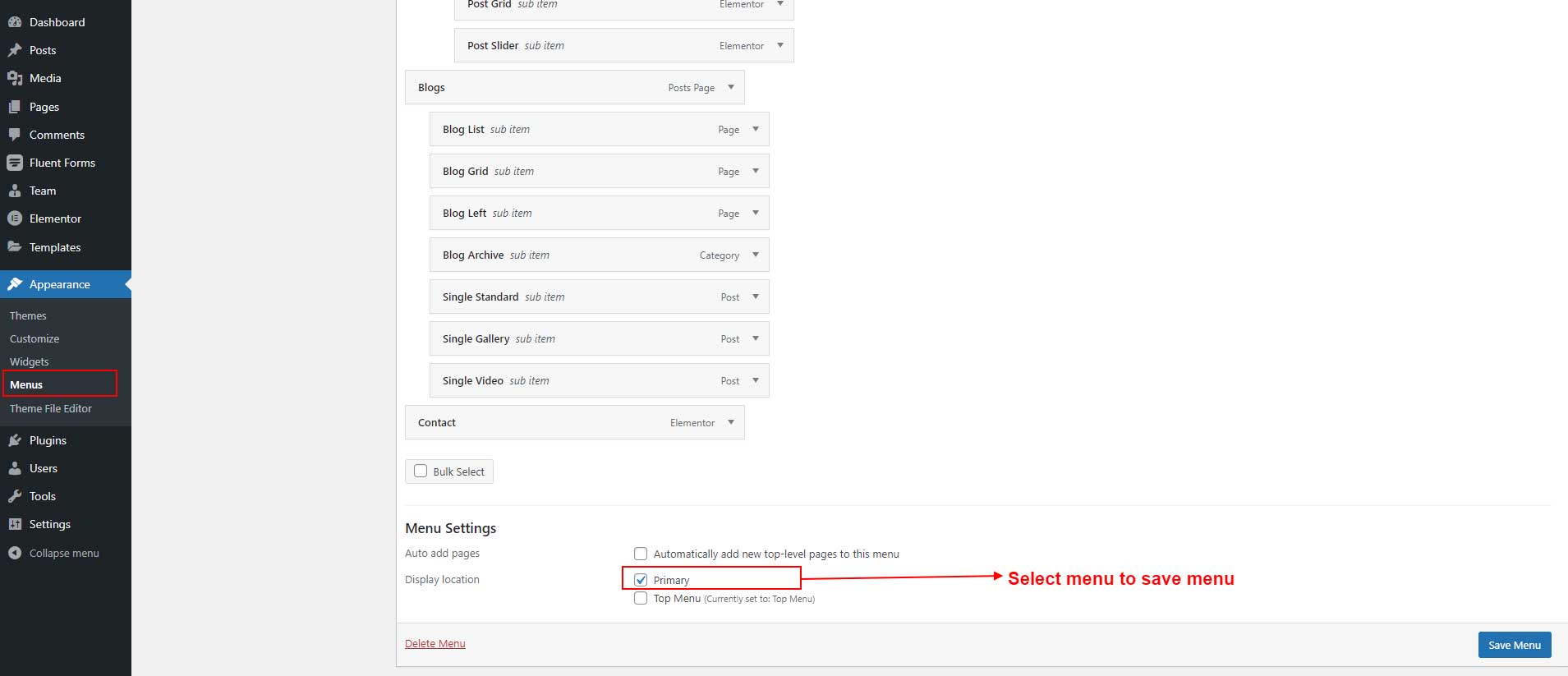
Task: Click the Dashboard gauge icon
Action: point(15,22)
